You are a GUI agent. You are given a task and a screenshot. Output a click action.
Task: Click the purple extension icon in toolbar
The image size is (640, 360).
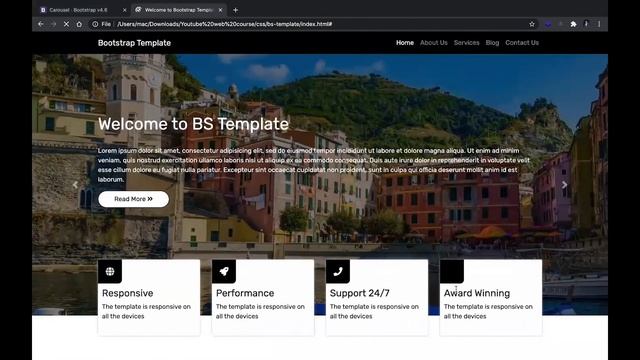548,24
